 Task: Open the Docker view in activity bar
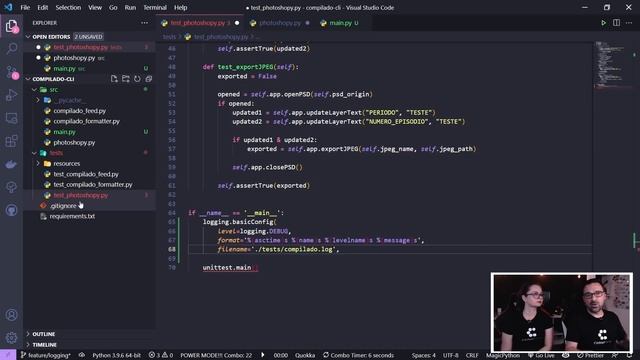(x=11, y=164)
